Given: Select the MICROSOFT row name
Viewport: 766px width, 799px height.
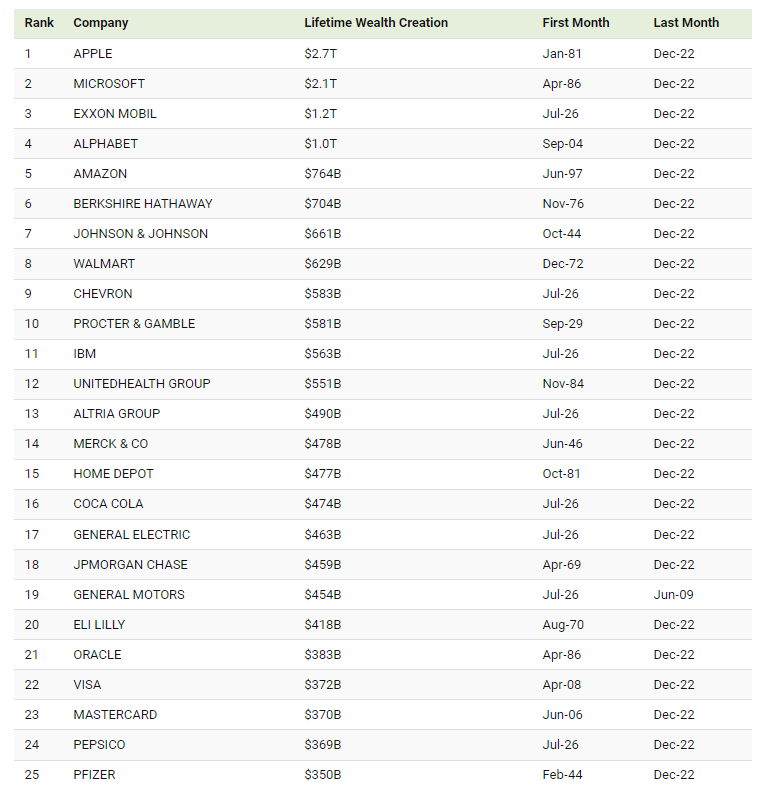Looking at the screenshot, I should pyautogui.click(x=109, y=84).
